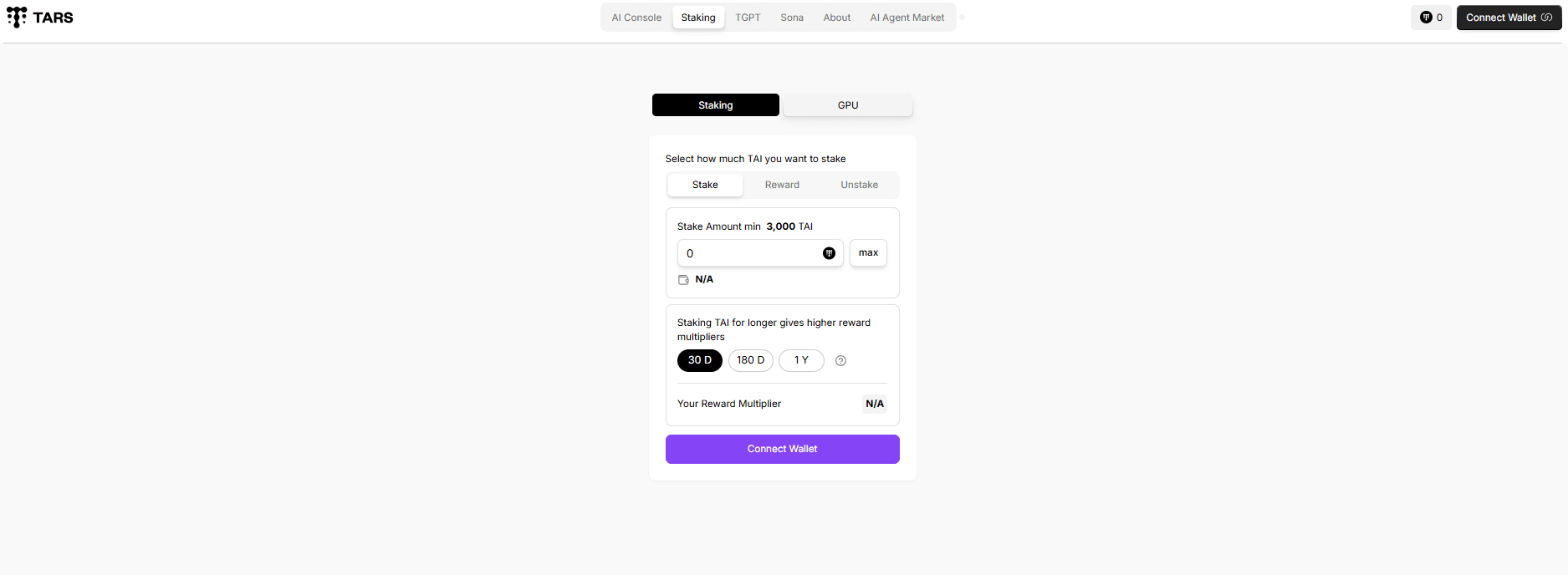The width and height of the screenshot is (1568, 575).
Task: Open the AI Console menu item
Action: [636, 18]
